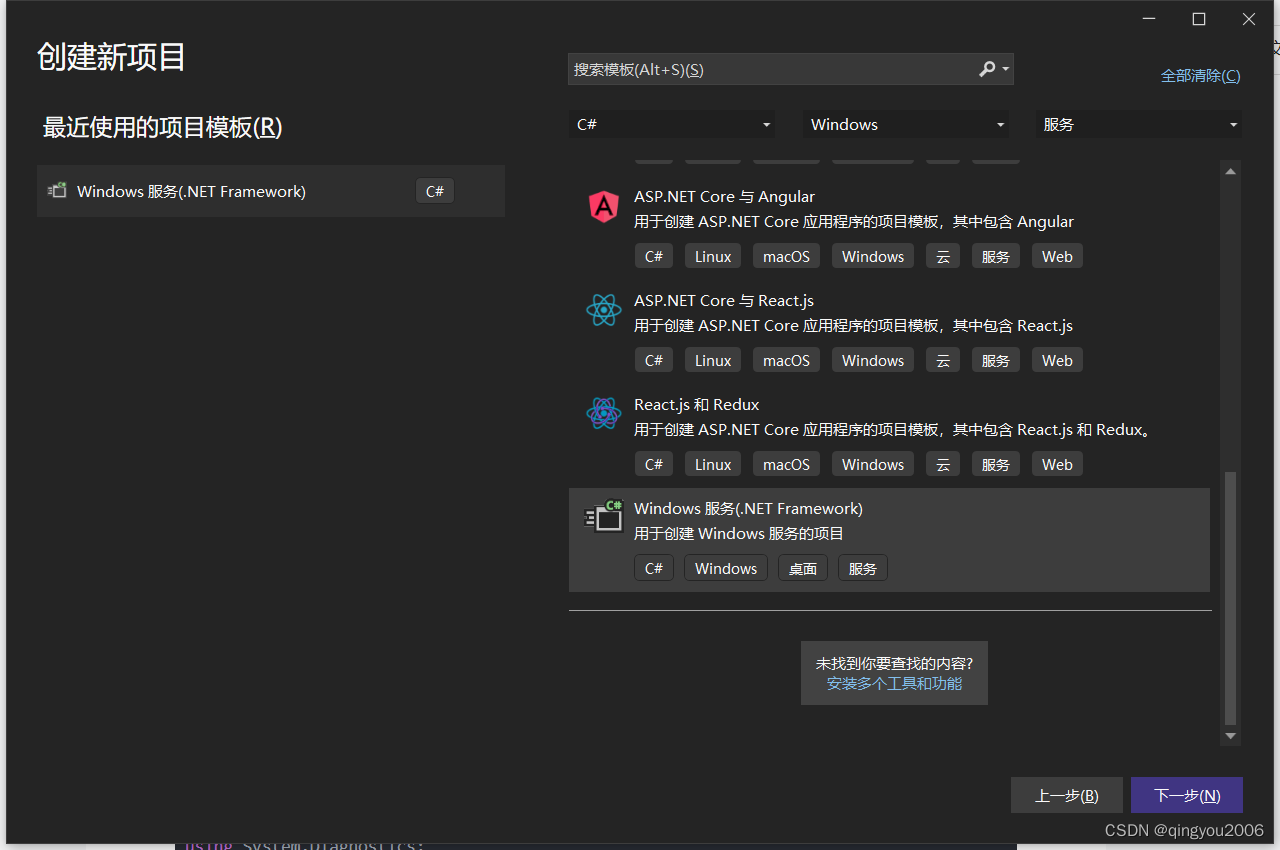This screenshot has height=850, width=1280.
Task: Select the ASP.NET Core 与 Angular template
Action: coord(889,228)
